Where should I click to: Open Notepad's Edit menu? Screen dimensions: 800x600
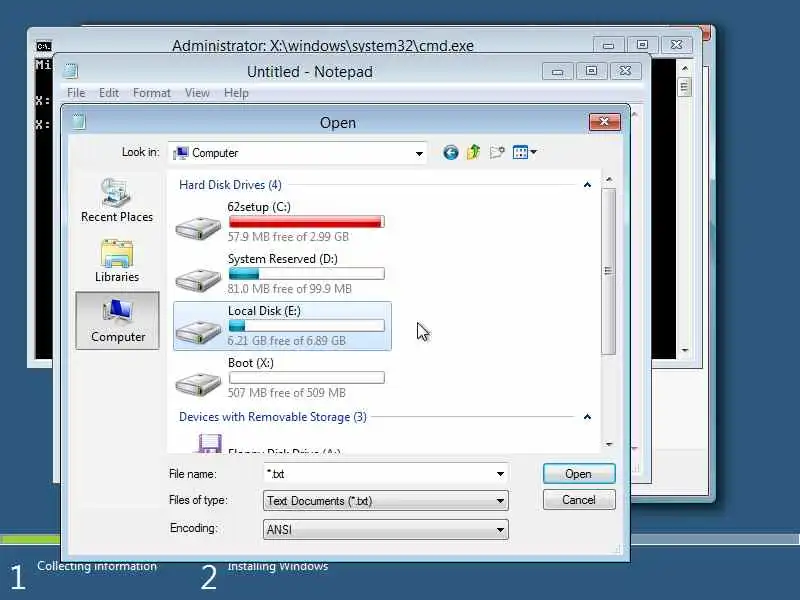pos(109,93)
